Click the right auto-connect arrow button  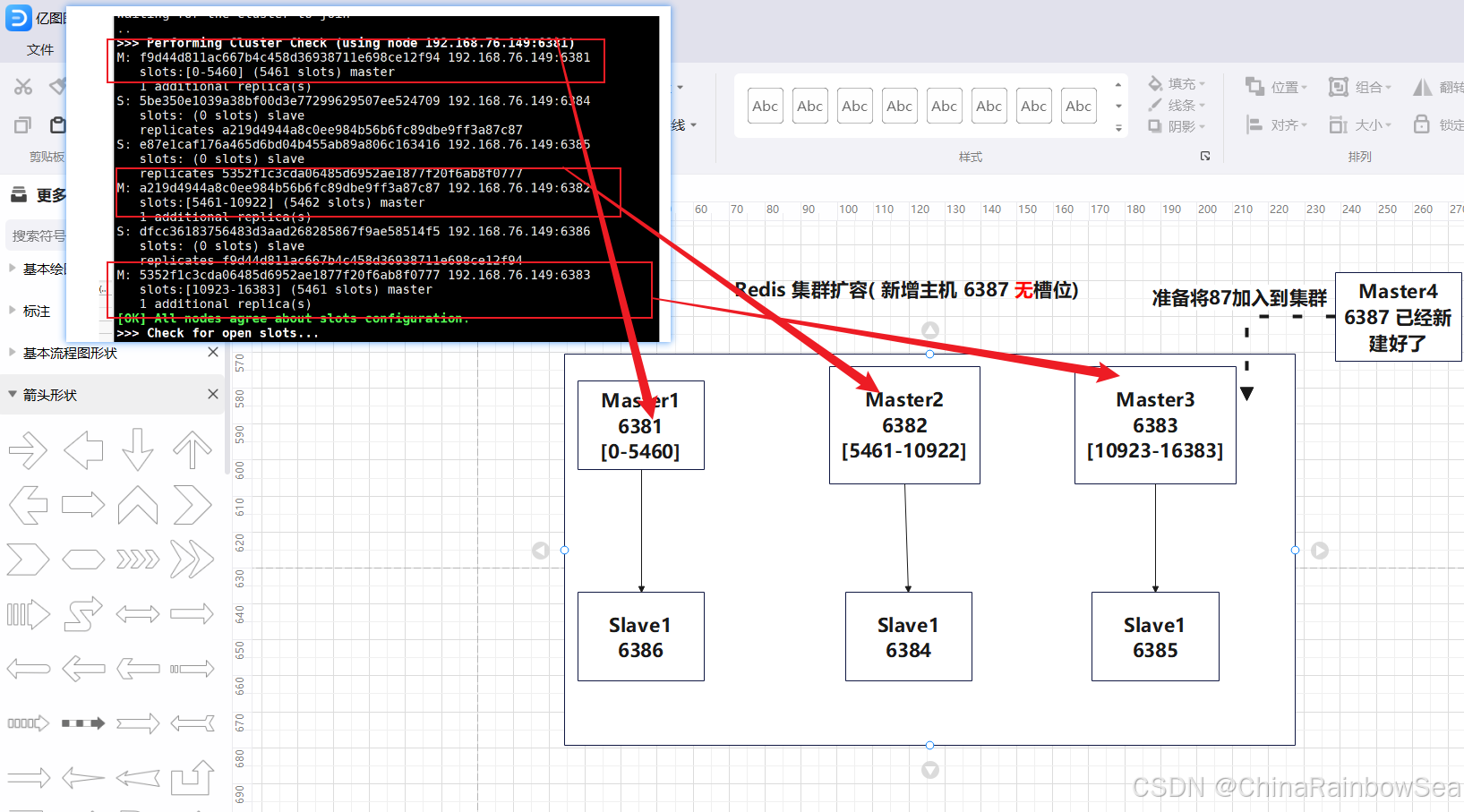pos(1320,551)
